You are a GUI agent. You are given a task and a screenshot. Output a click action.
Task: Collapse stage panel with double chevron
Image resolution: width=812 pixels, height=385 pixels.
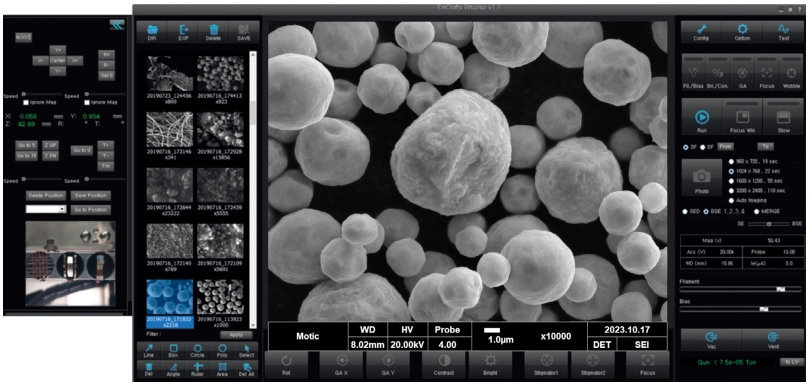pyautogui.click(x=117, y=24)
